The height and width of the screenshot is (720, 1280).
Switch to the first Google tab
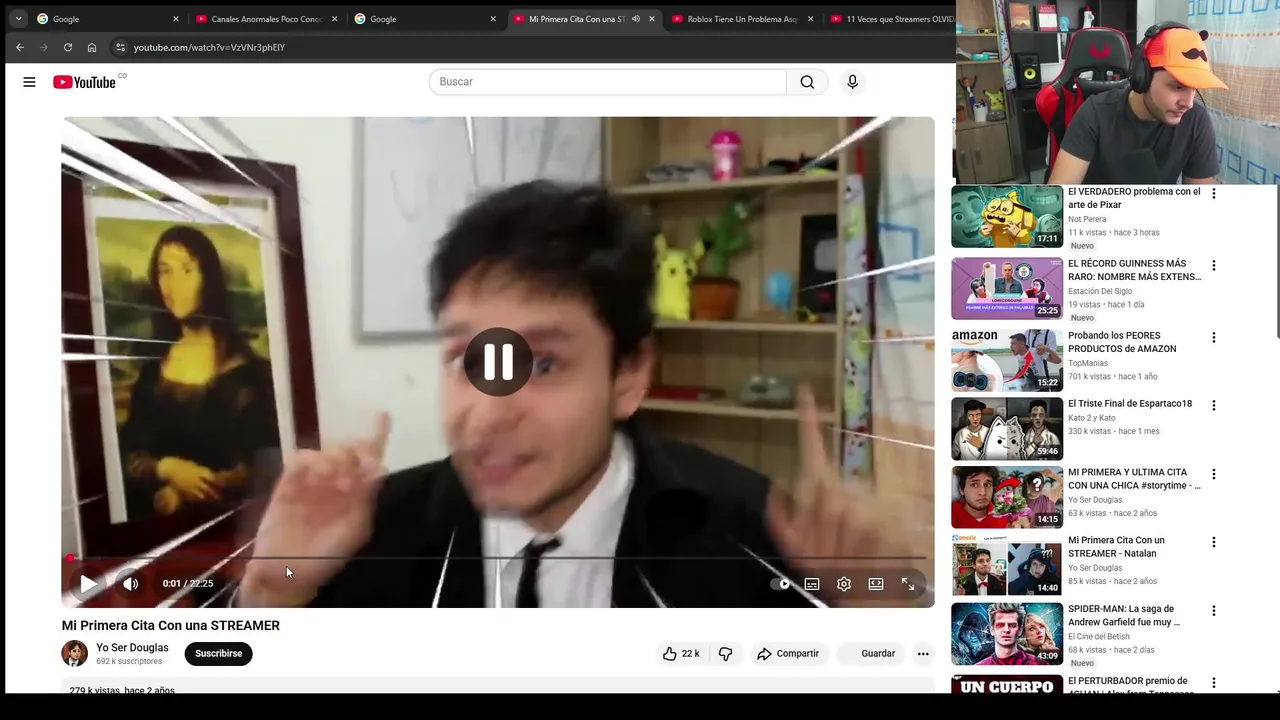tap(108, 19)
